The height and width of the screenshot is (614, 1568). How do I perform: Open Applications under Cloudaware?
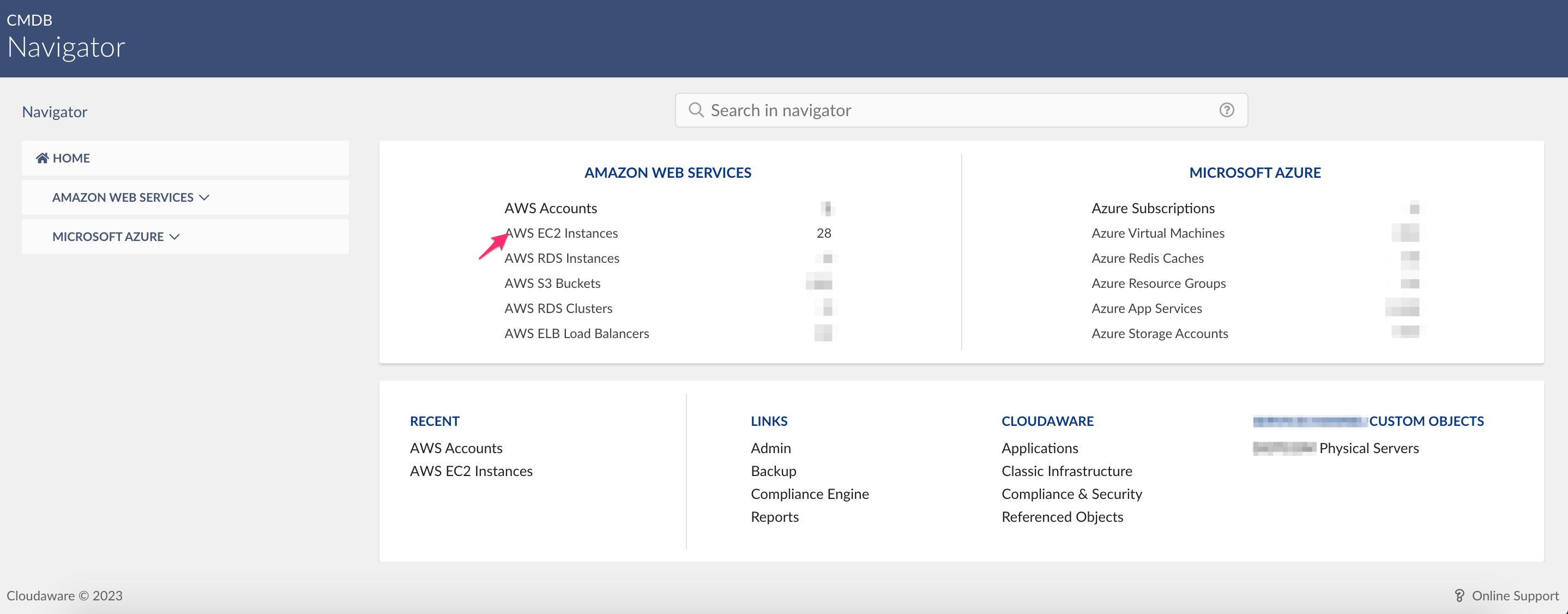(x=1040, y=448)
